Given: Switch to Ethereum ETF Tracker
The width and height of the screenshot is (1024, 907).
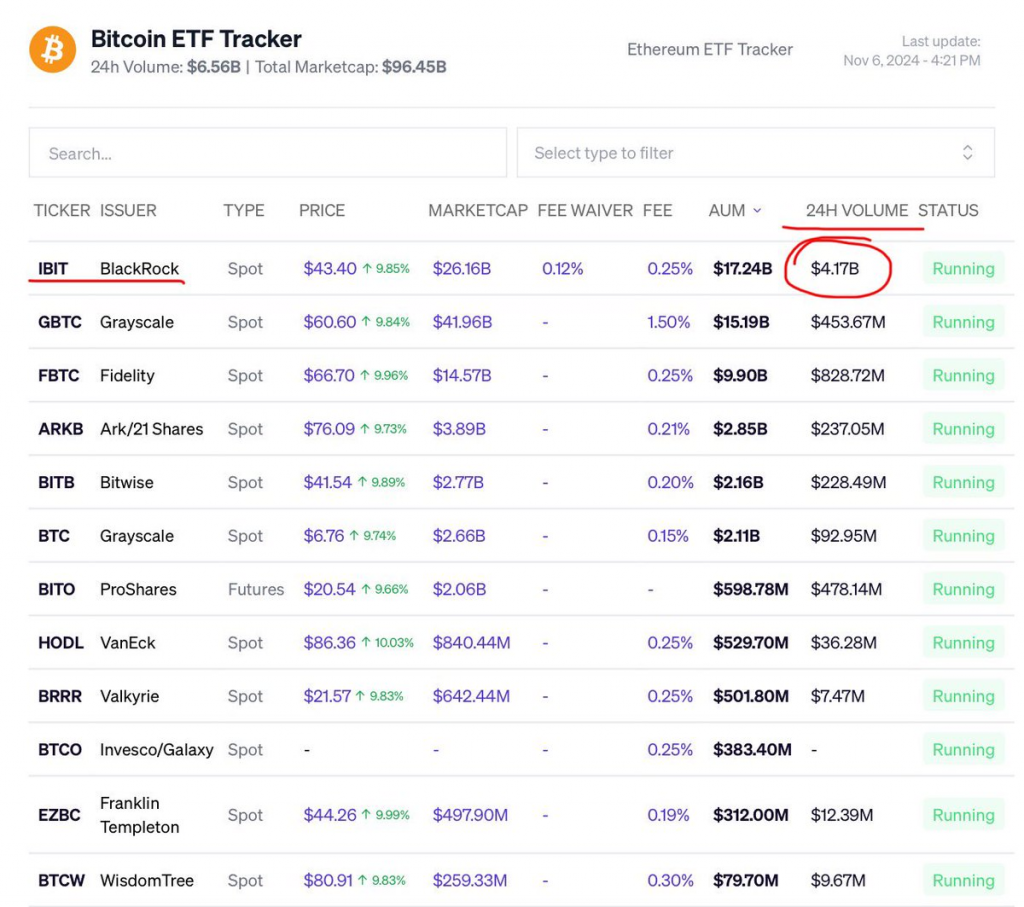Looking at the screenshot, I should 709,49.
